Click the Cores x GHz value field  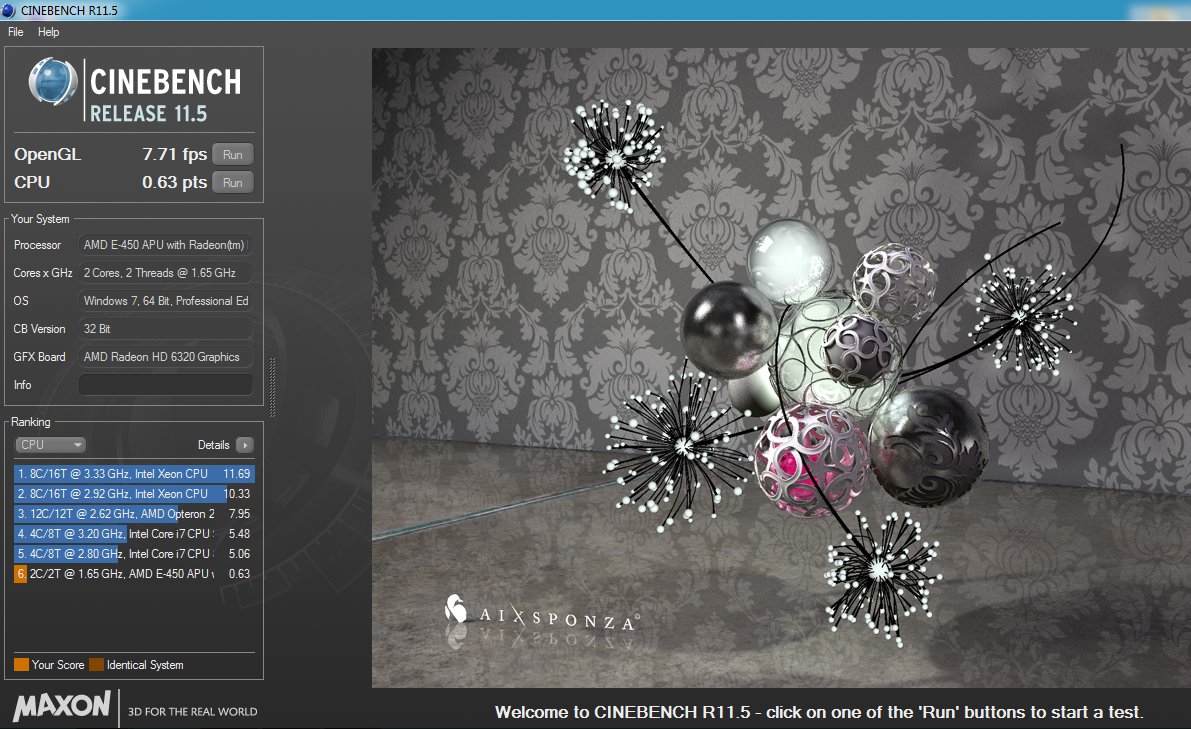(166, 273)
